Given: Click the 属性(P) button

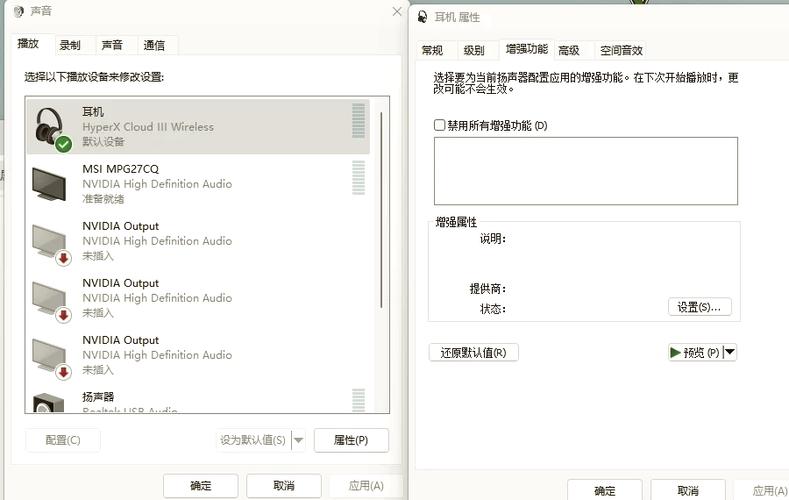Looking at the screenshot, I should [350, 440].
